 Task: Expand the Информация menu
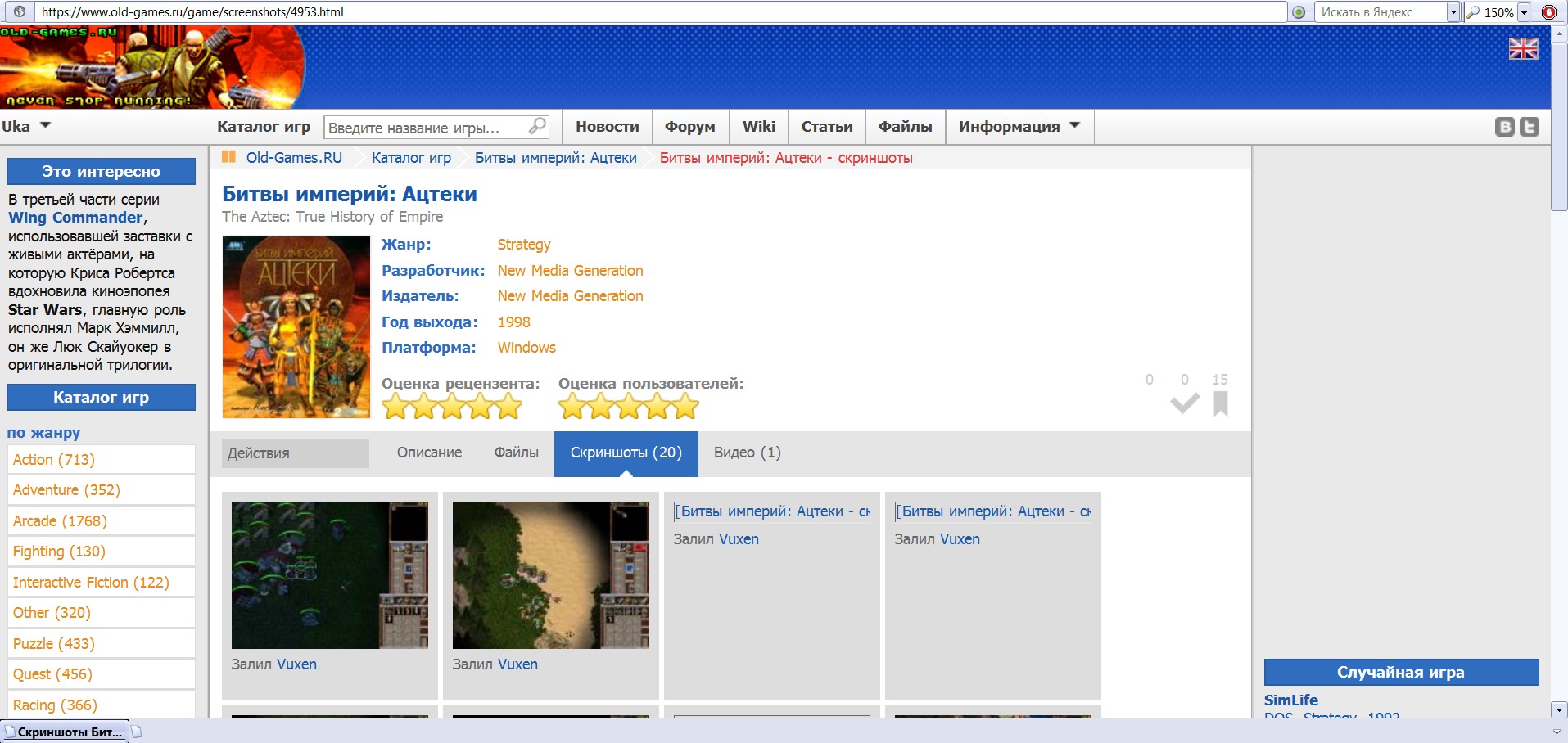click(x=1019, y=127)
